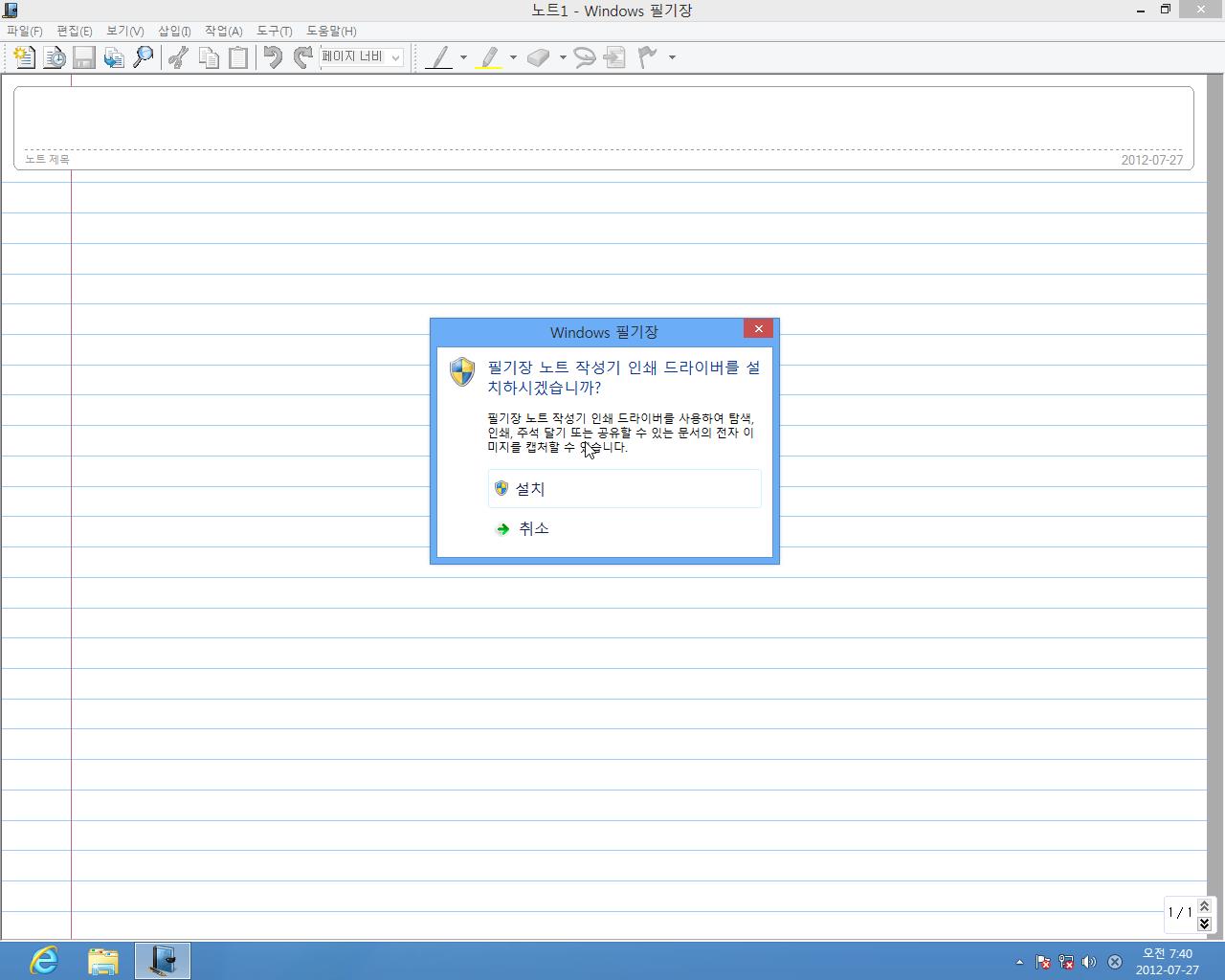Viewport: 1225px width, 980px height.
Task: Close the Windows 필기장 dialog
Action: point(758,328)
